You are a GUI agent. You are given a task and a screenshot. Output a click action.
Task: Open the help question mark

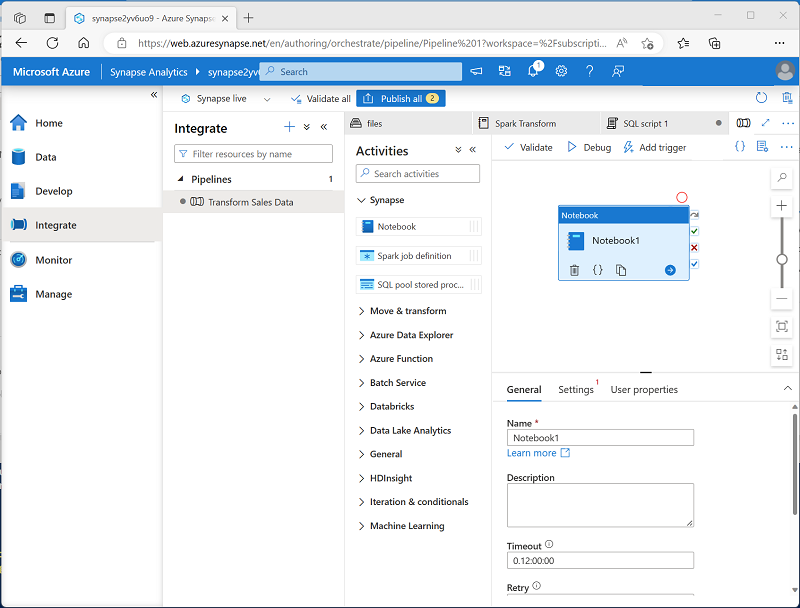coord(589,71)
